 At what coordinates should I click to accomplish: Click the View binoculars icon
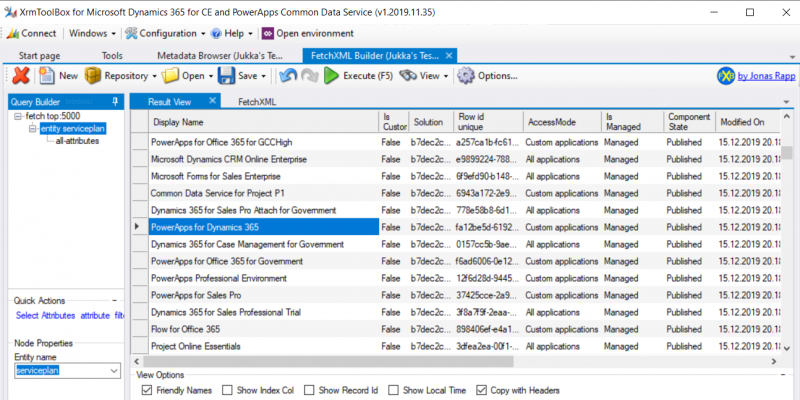(x=408, y=76)
